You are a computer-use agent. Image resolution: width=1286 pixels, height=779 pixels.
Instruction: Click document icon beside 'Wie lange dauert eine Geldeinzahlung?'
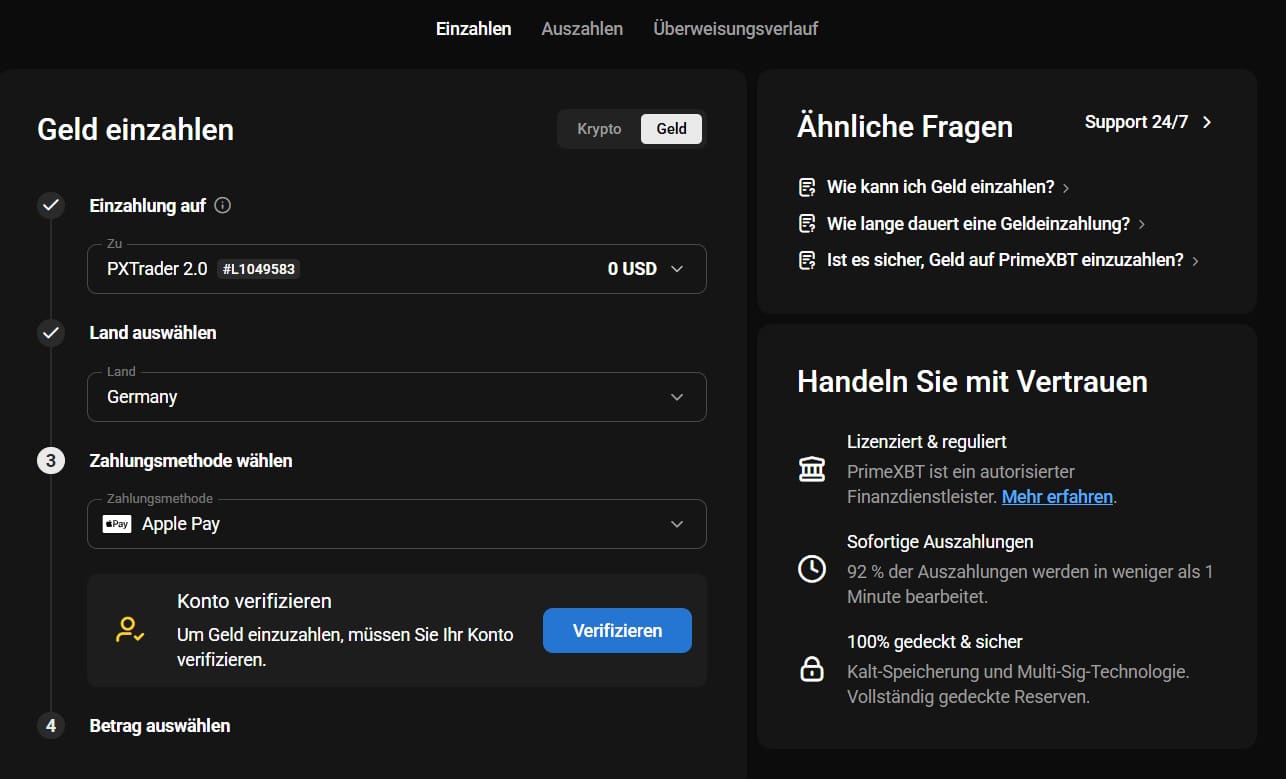(x=807, y=223)
